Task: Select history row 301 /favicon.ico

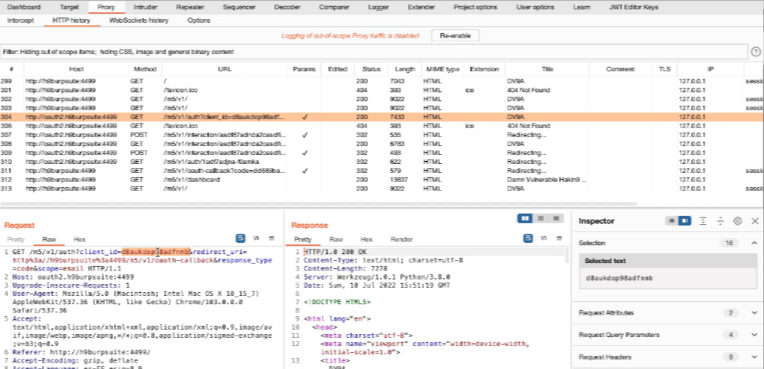Action: [x=382, y=90]
